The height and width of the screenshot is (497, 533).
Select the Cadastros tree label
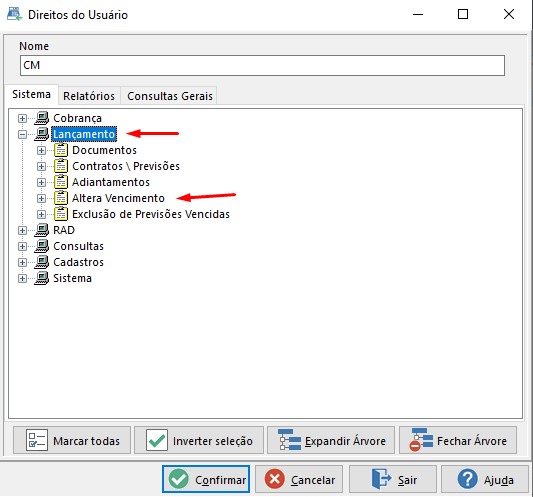click(79, 262)
